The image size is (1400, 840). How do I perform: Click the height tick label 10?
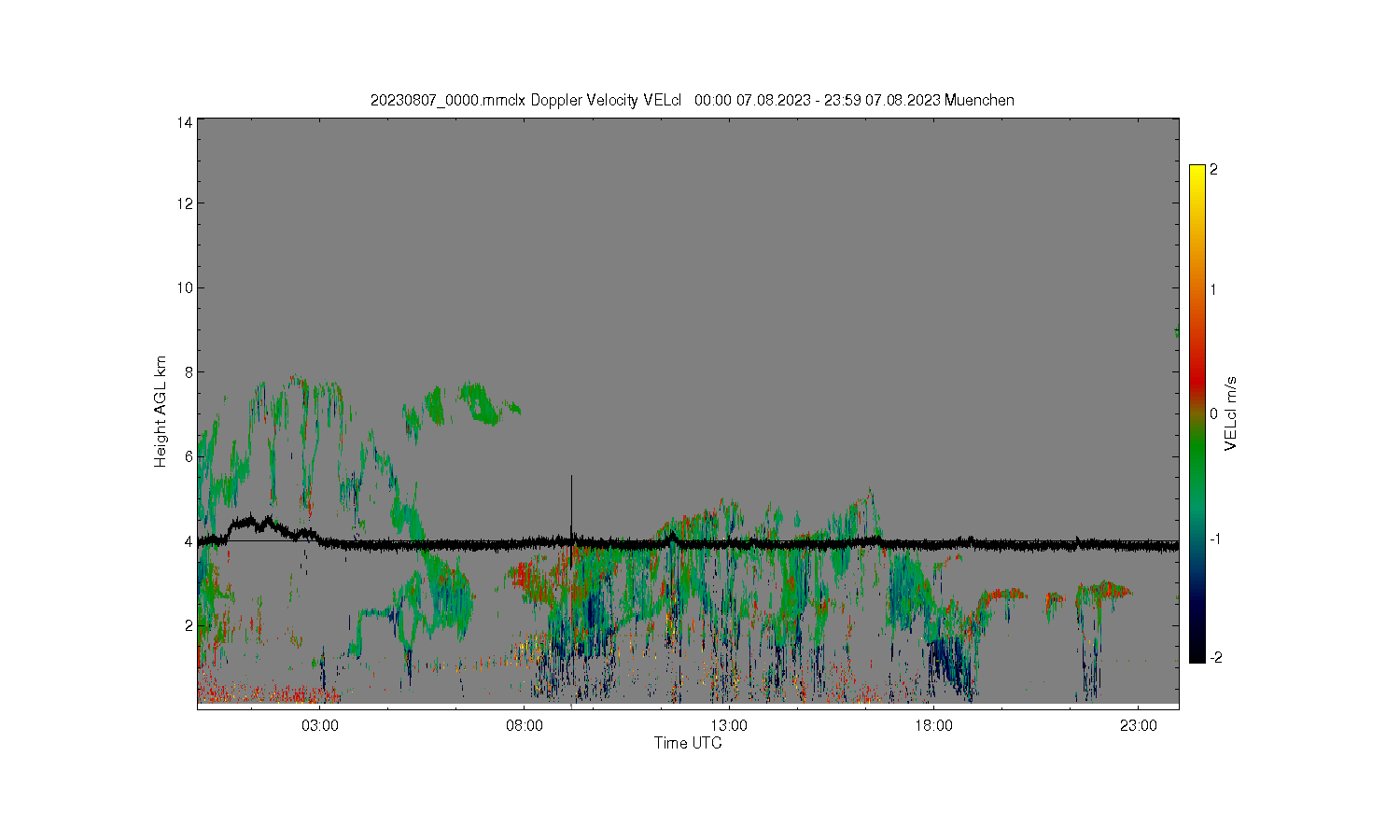pyautogui.click(x=185, y=287)
